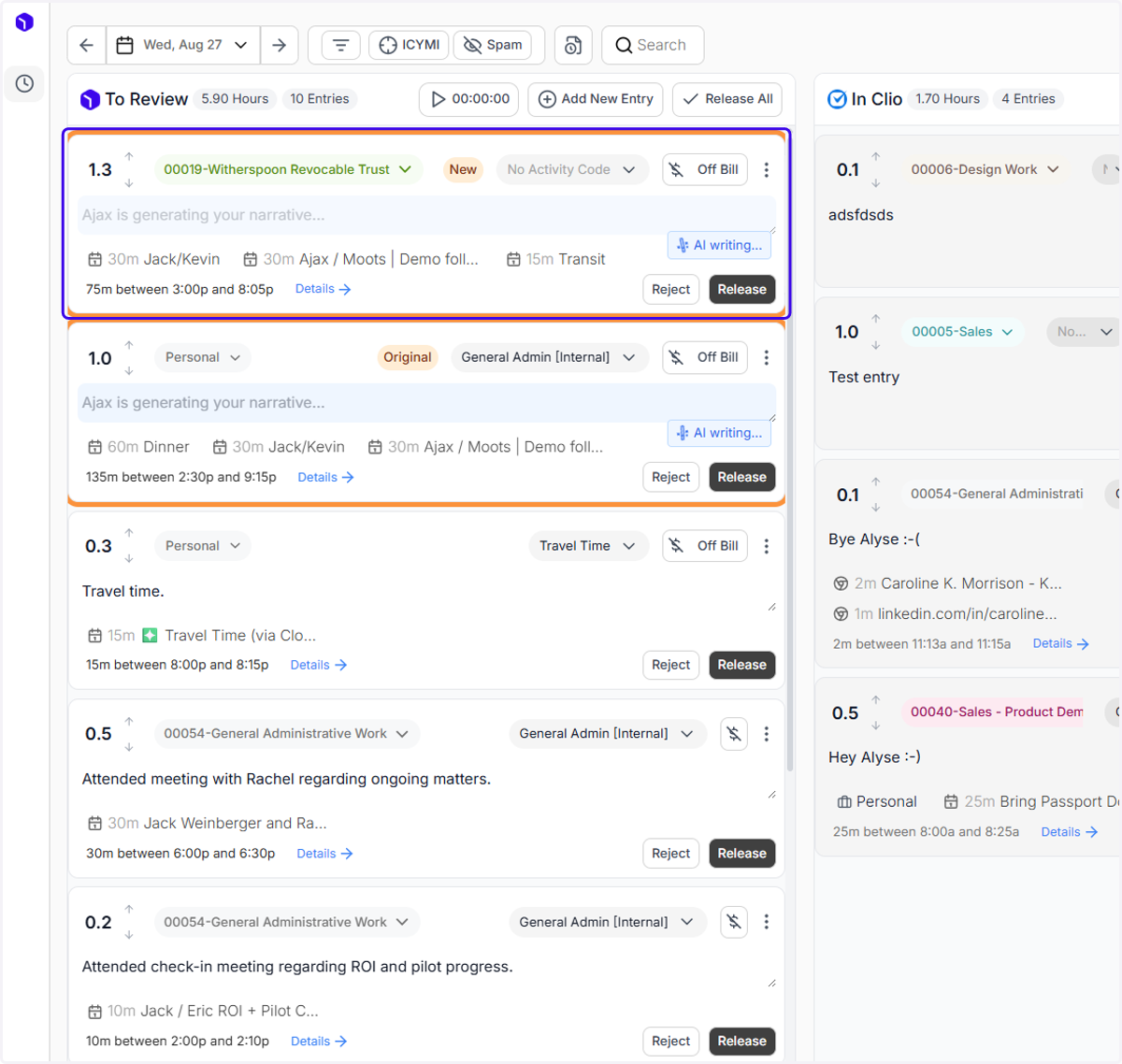Open 00019-Witherspoon Revocable Trust matter dropdown
The width and height of the screenshot is (1122, 1064).
pyautogui.click(x=287, y=169)
